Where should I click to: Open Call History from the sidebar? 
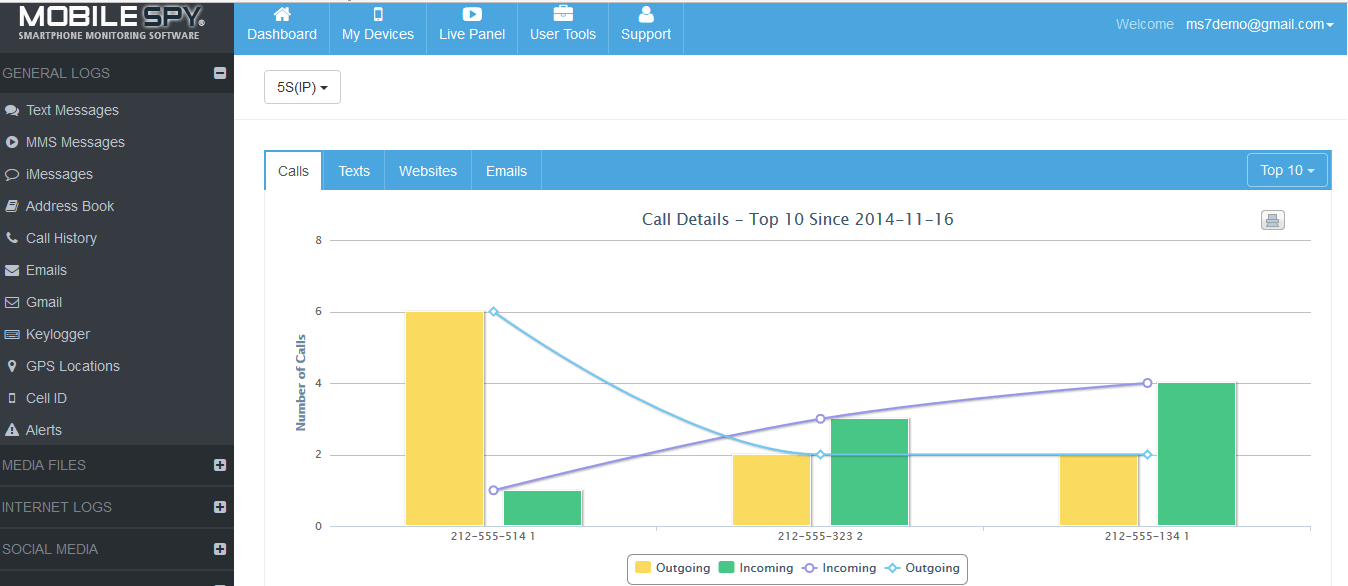click(66, 238)
